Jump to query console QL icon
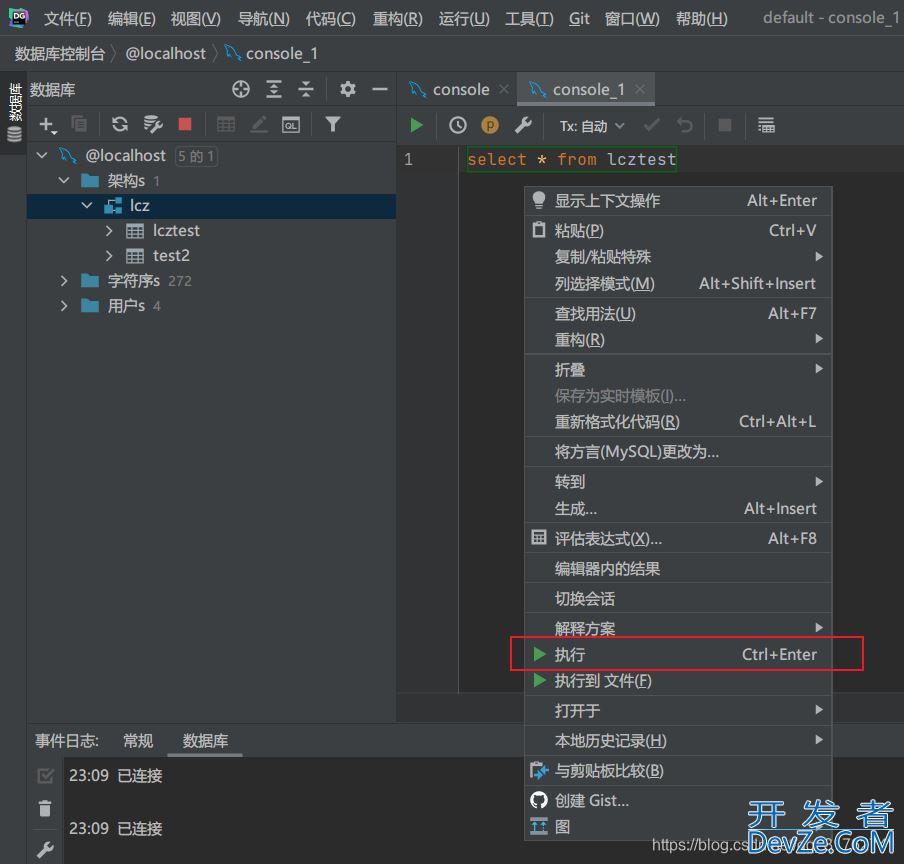This screenshot has height=864, width=904. click(291, 124)
